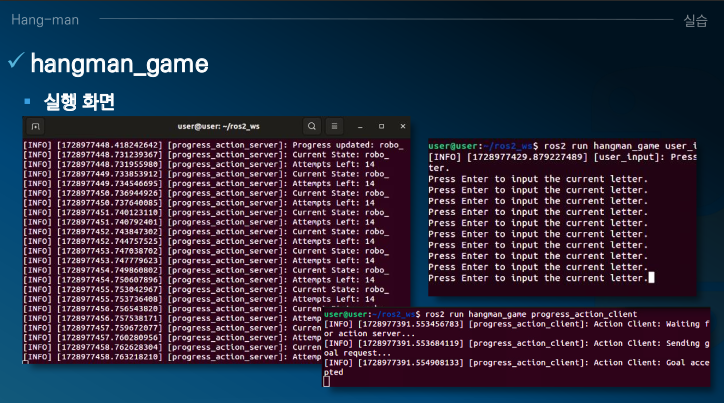Click the log line stamped 1728977448.731955980
Screen dimensions: 724x403
click(199, 164)
